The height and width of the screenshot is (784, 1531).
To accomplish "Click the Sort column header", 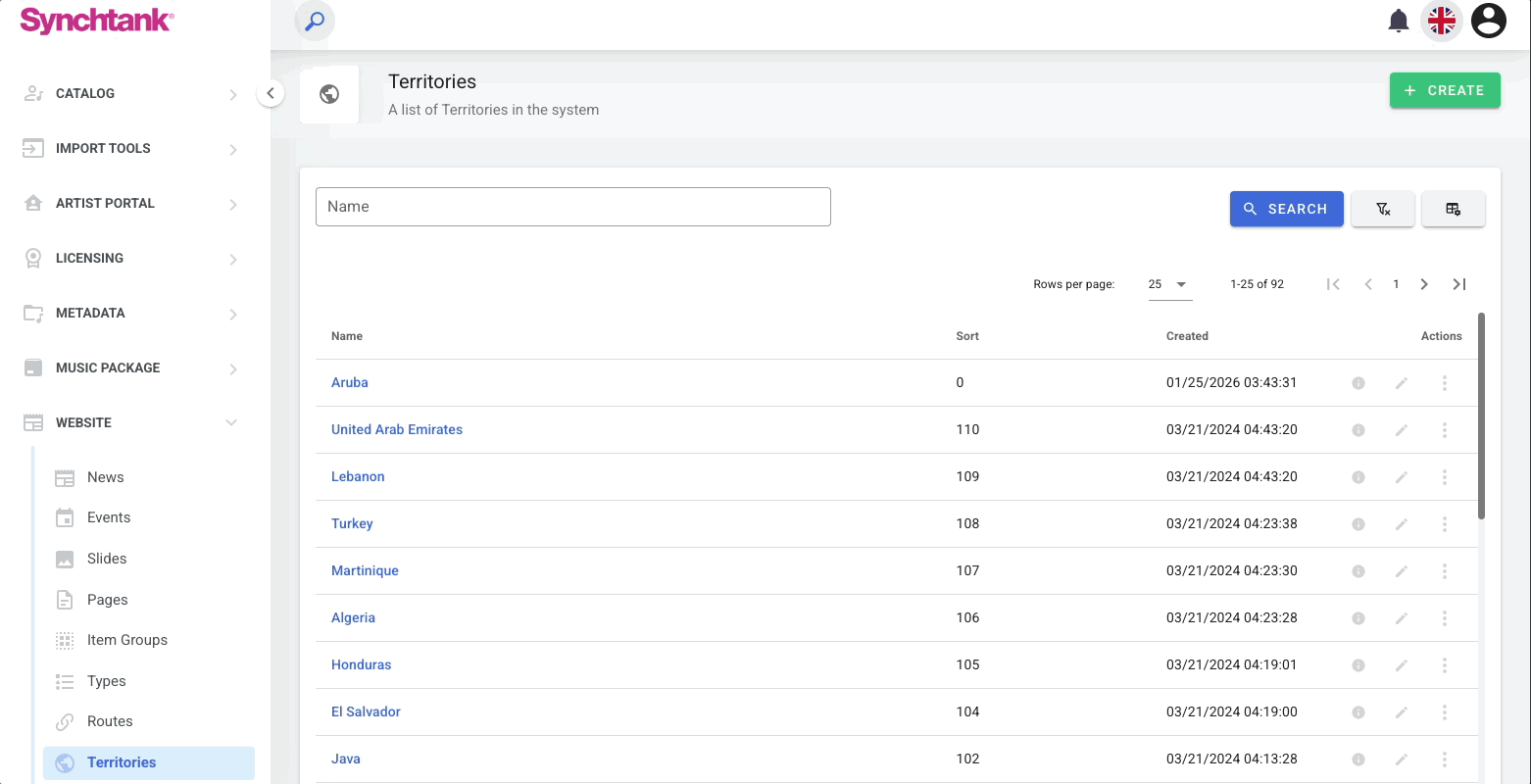I will [x=967, y=336].
